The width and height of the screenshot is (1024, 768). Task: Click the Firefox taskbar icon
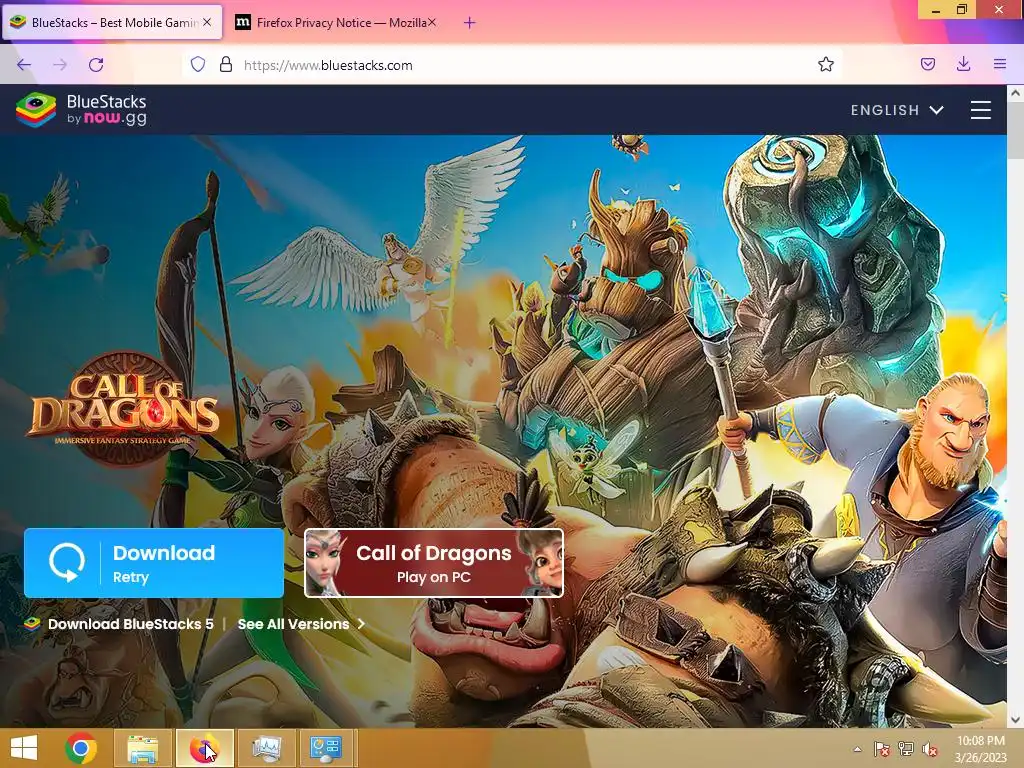pyautogui.click(x=204, y=748)
